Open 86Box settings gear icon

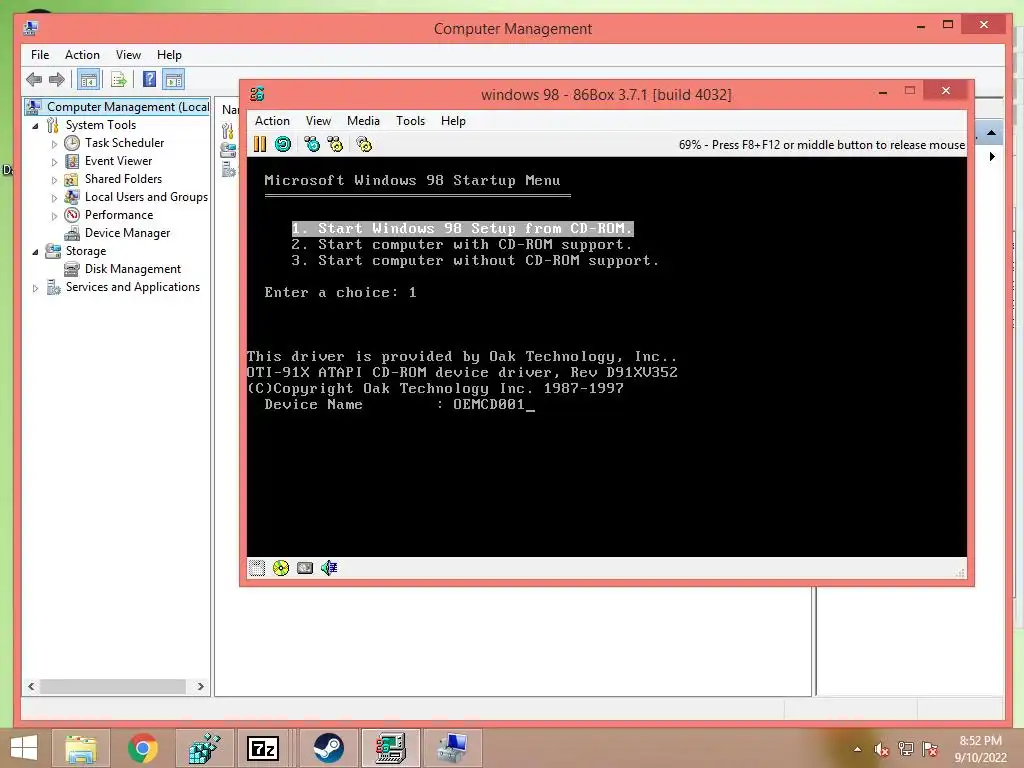pyautogui.click(x=364, y=144)
